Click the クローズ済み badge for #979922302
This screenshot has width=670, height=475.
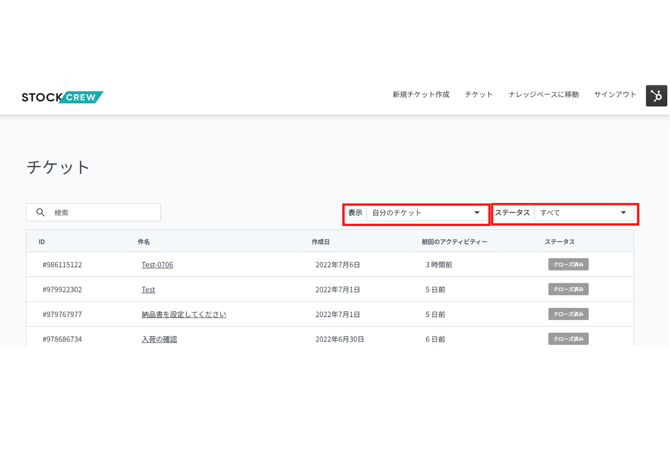(x=568, y=289)
